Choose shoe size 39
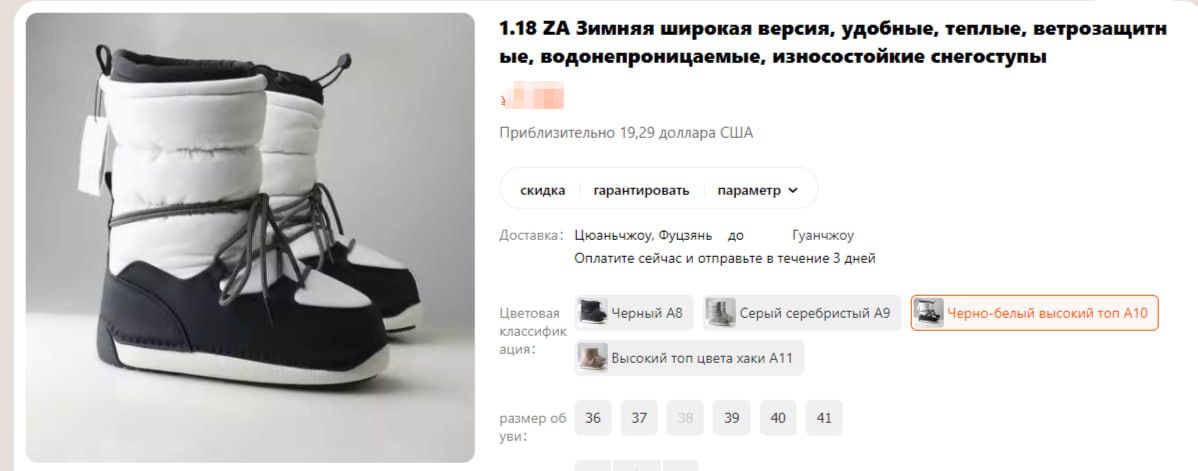Image resolution: width=1198 pixels, height=471 pixels. [x=732, y=418]
